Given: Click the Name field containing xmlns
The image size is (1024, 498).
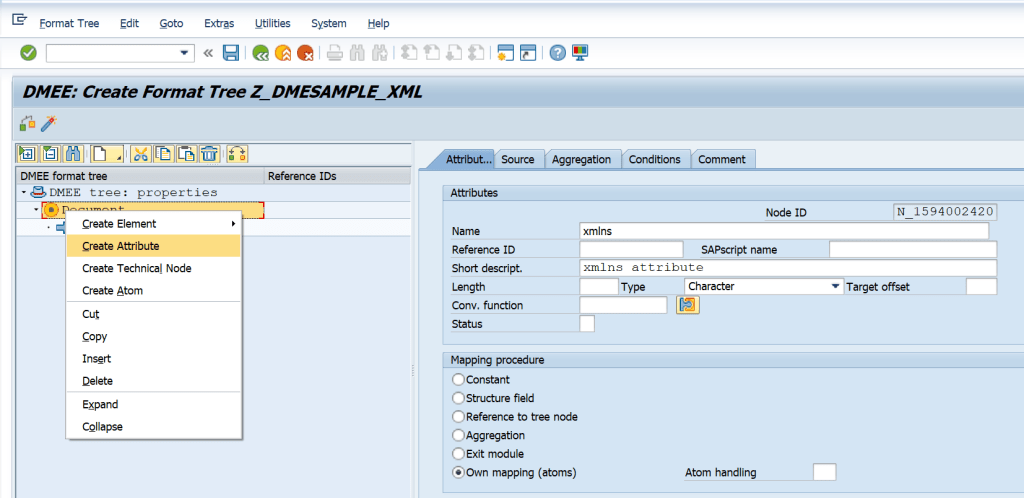Looking at the screenshot, I should [784, 231].
